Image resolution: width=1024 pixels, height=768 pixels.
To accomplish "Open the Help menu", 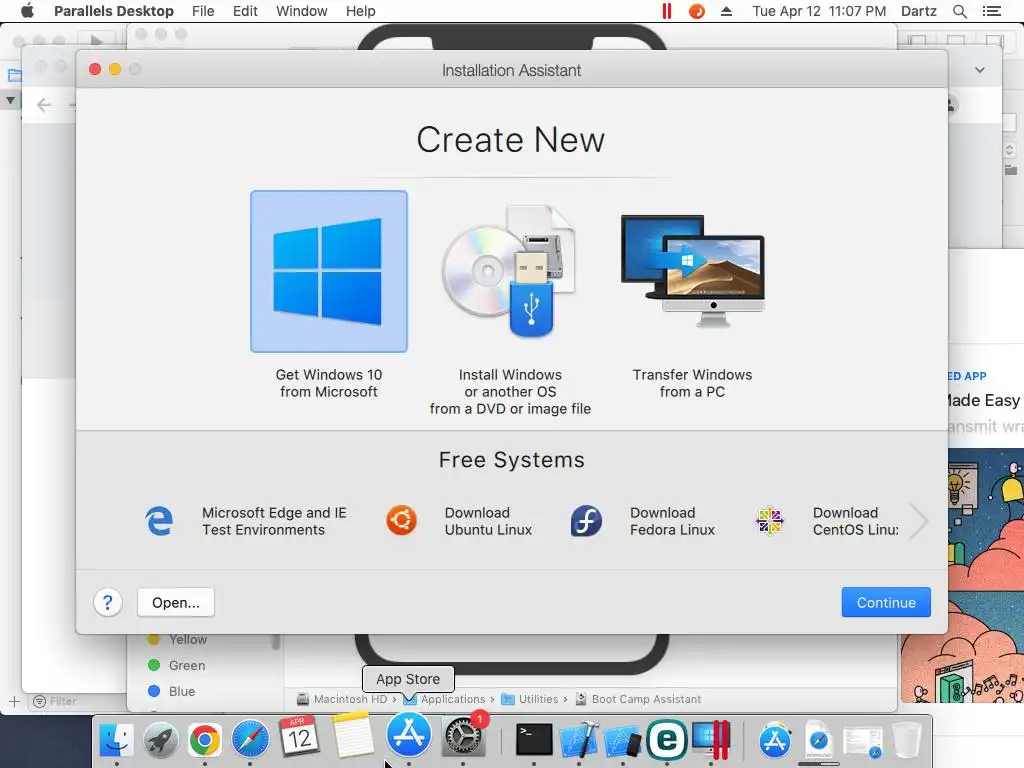I will point(360,11).
